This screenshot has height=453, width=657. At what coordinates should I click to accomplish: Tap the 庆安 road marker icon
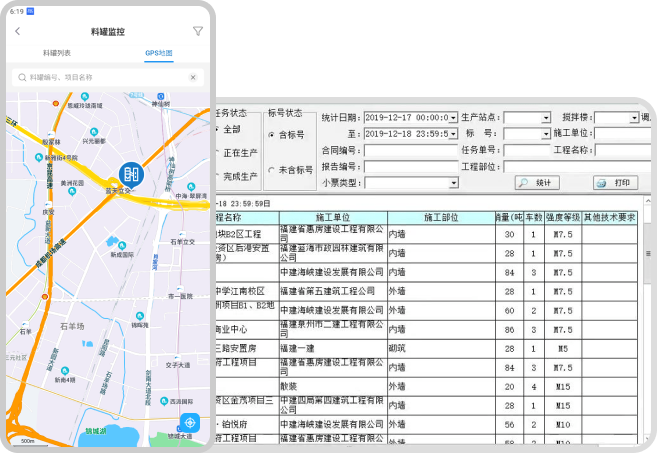[x=49, y=204]
